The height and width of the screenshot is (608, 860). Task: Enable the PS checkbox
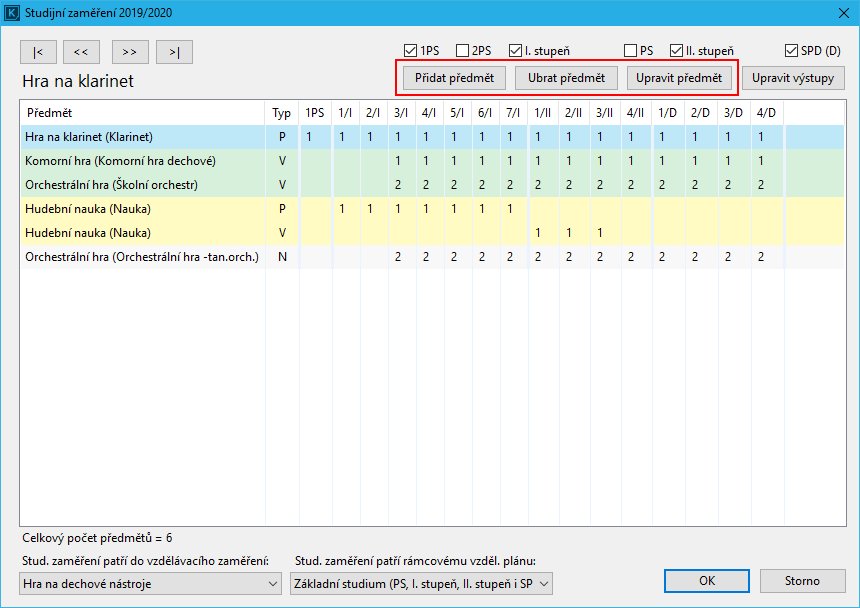(630, 50)
